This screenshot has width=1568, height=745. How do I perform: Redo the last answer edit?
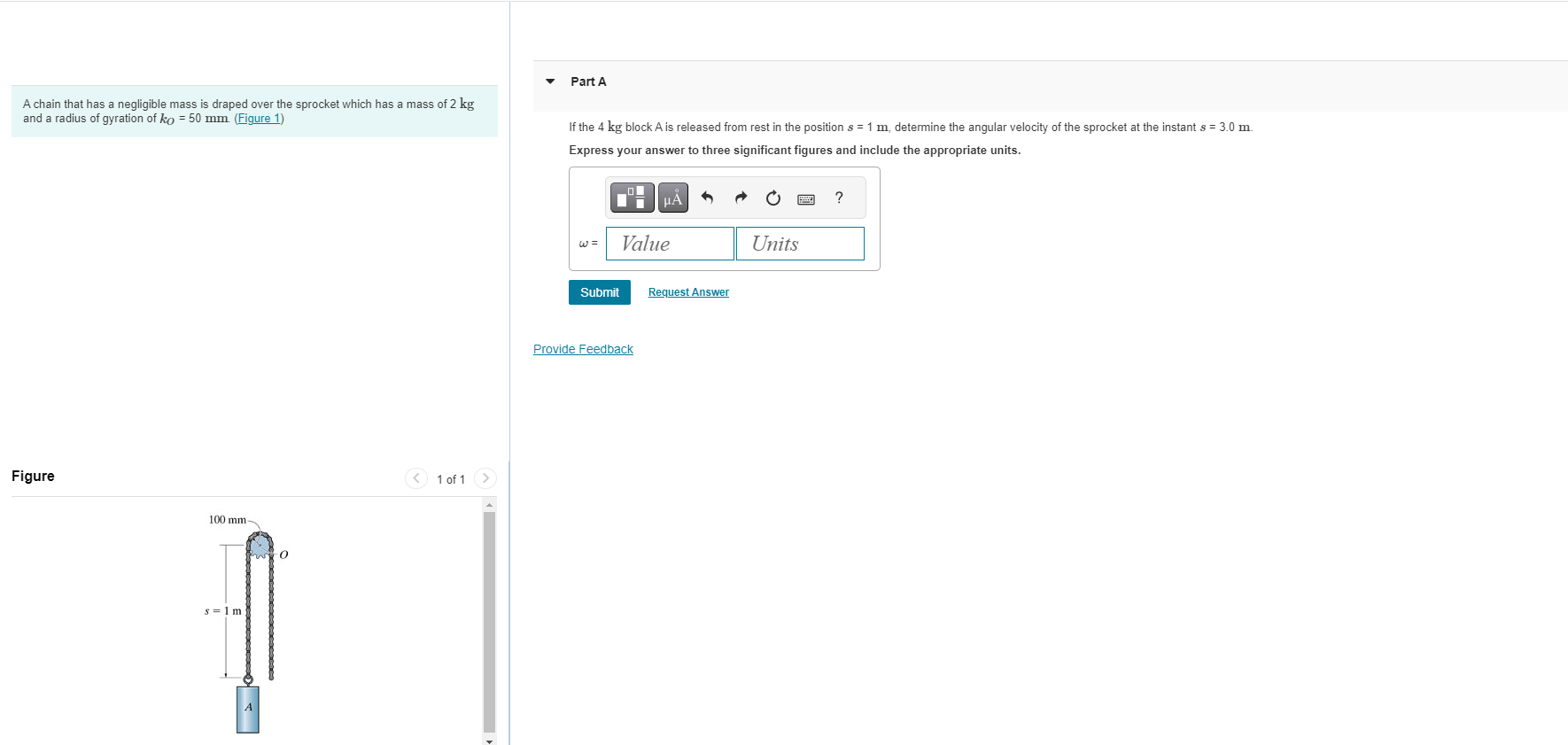741,198
